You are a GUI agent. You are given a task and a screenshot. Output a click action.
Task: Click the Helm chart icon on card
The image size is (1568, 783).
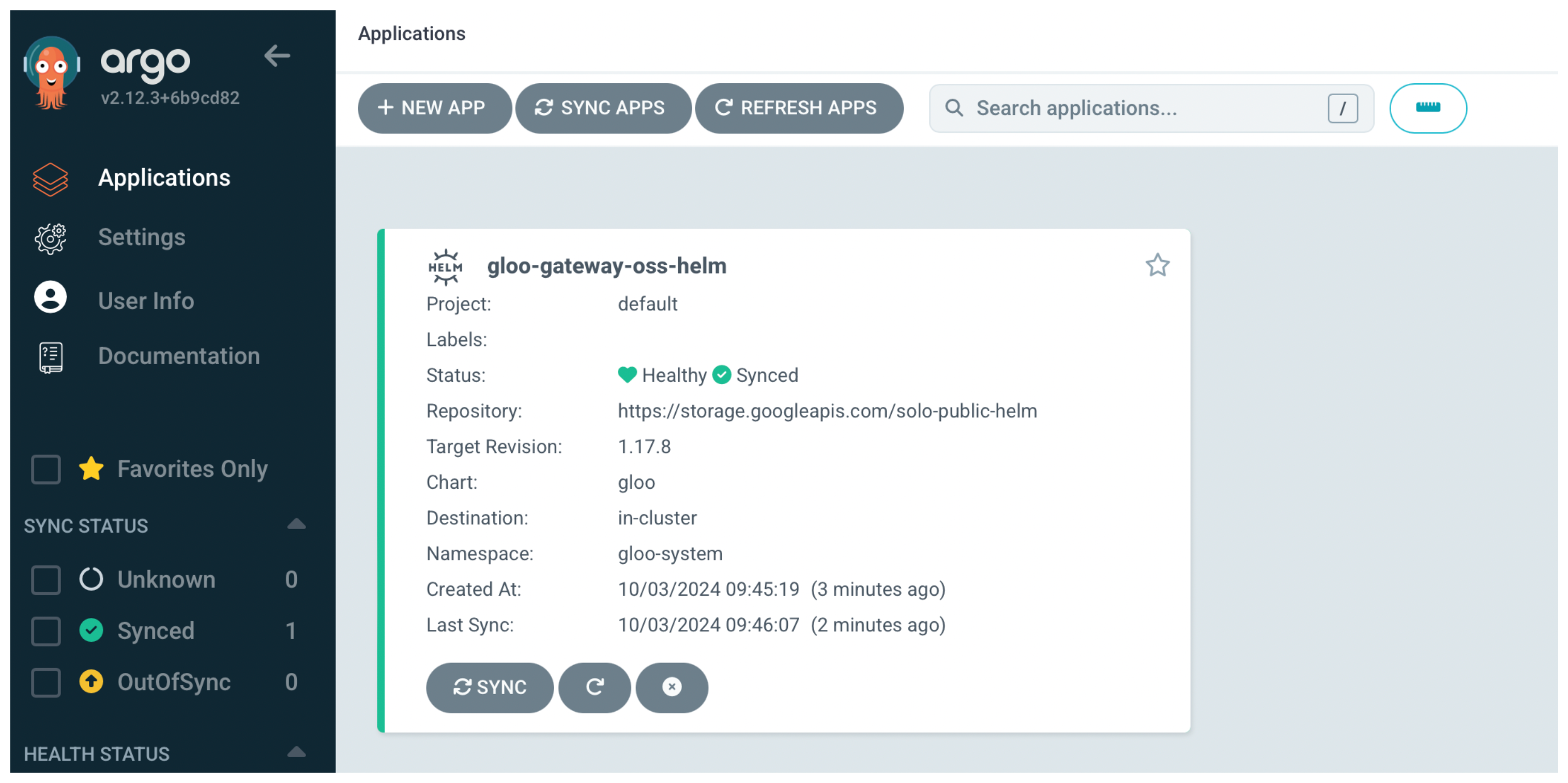point(445,267)
